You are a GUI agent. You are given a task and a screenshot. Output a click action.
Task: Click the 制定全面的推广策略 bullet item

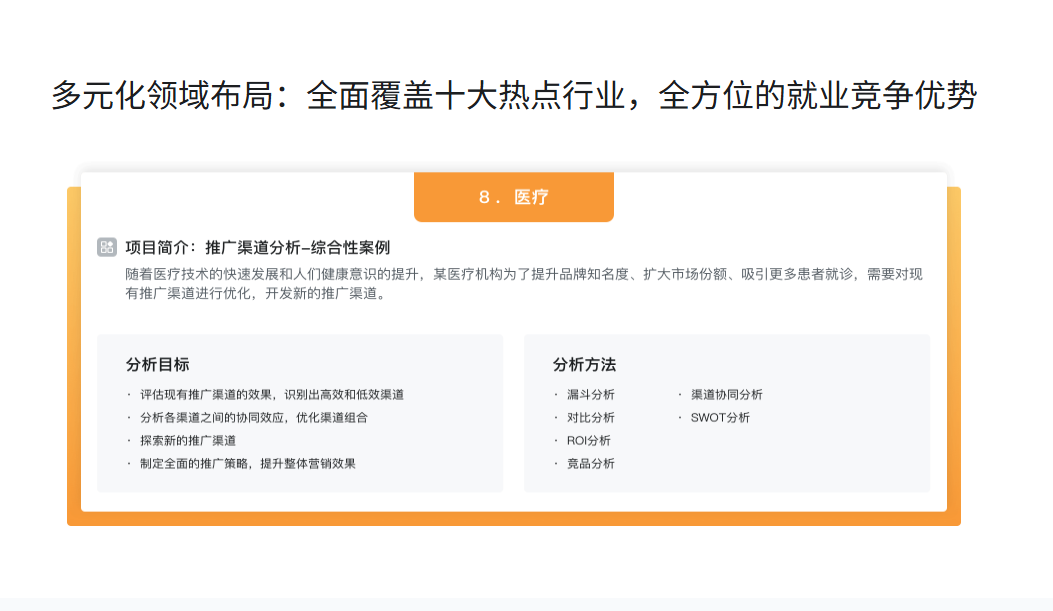click(x=248, y=463)
